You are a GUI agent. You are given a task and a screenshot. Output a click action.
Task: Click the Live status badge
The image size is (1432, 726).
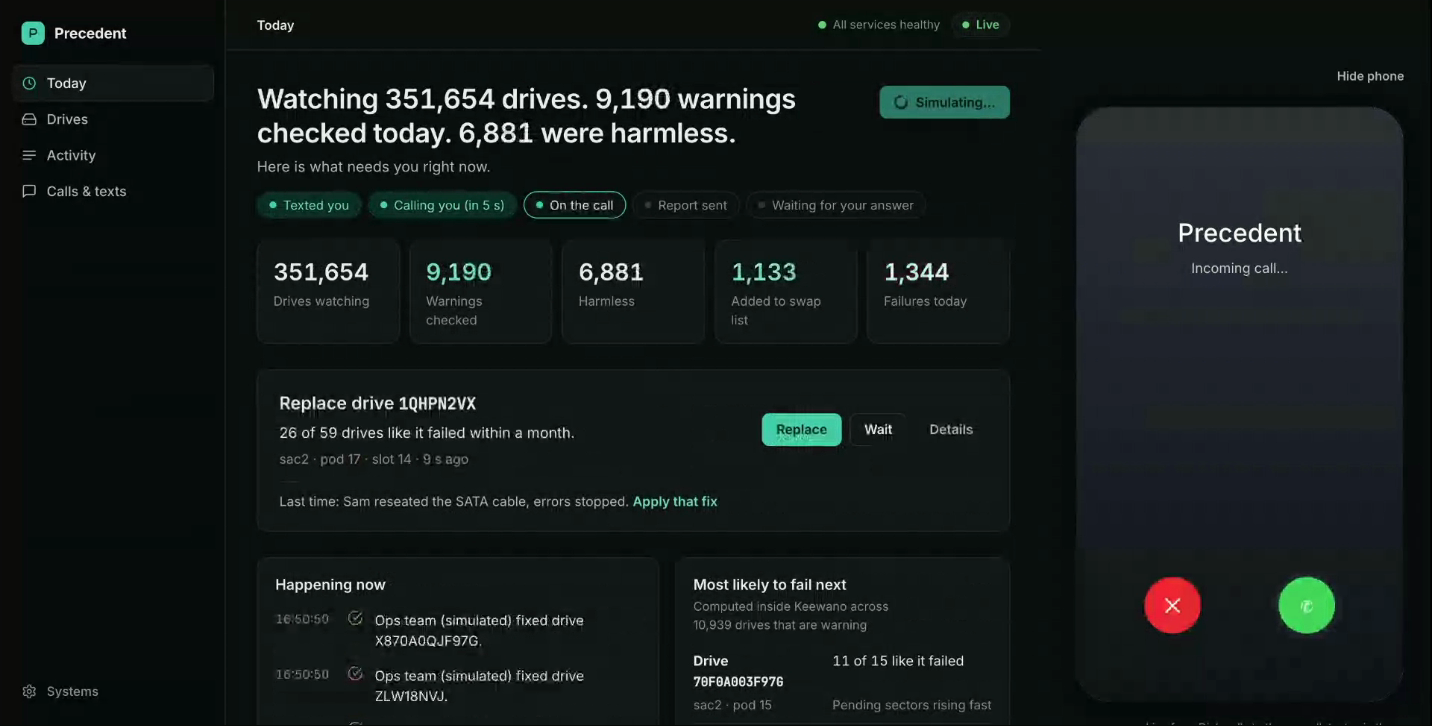coord(980,25)
